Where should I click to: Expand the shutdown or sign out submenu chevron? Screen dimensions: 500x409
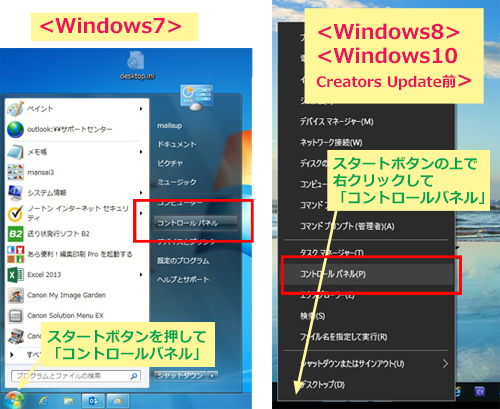click(x=445, y=364)
